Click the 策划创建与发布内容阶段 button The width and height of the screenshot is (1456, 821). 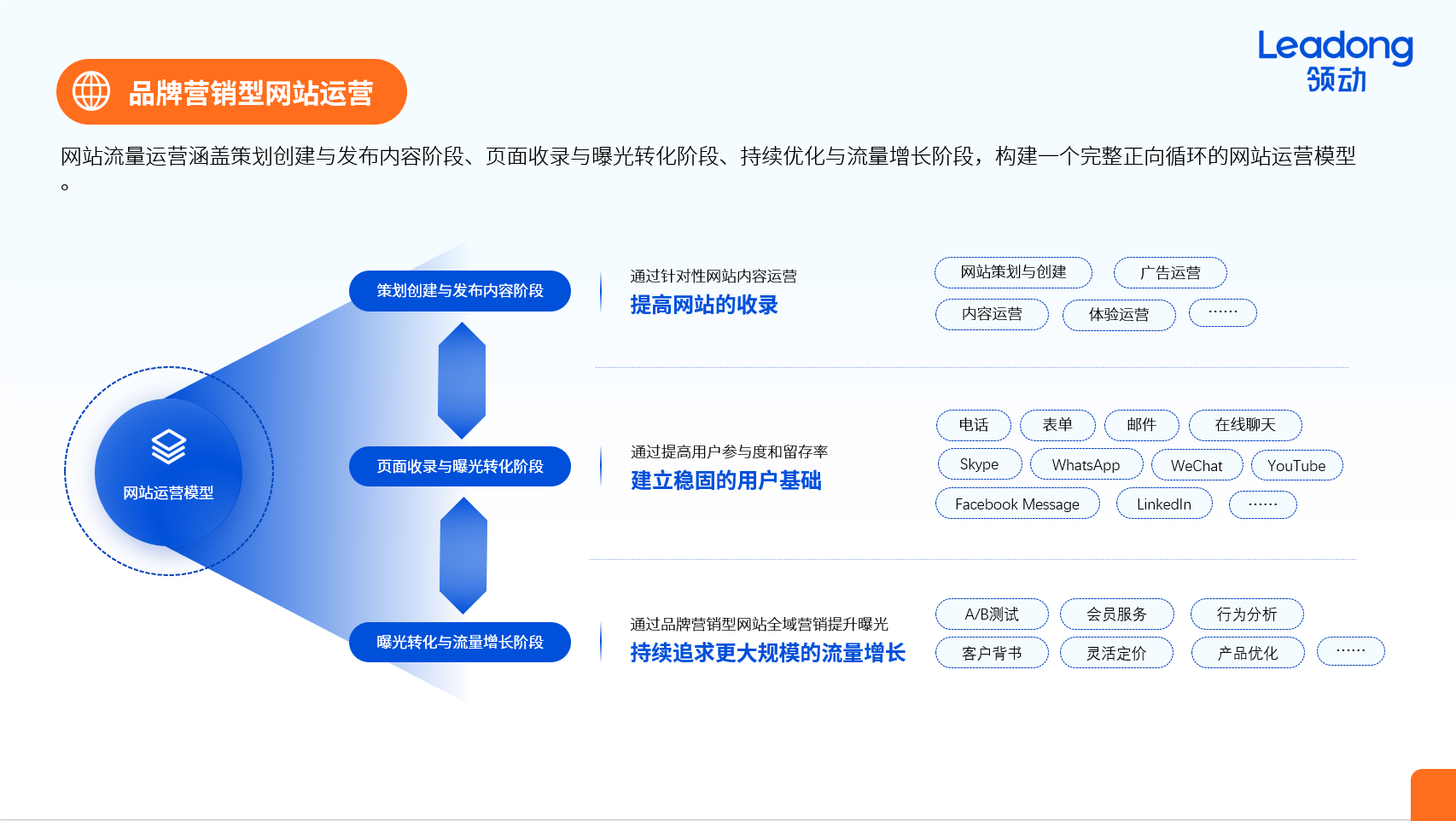459,290
